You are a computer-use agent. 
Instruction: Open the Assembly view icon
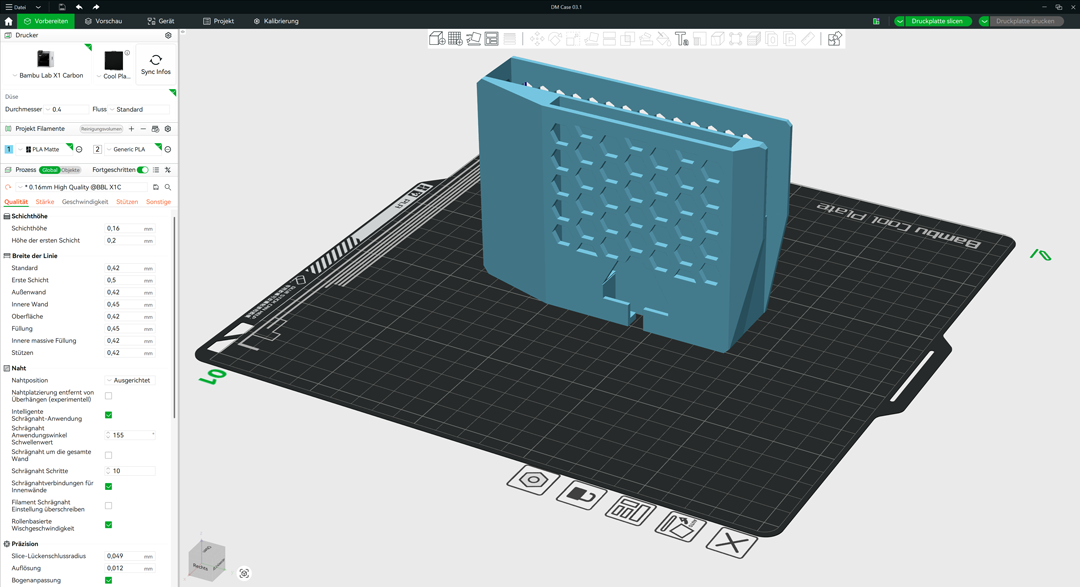(835, 39)
